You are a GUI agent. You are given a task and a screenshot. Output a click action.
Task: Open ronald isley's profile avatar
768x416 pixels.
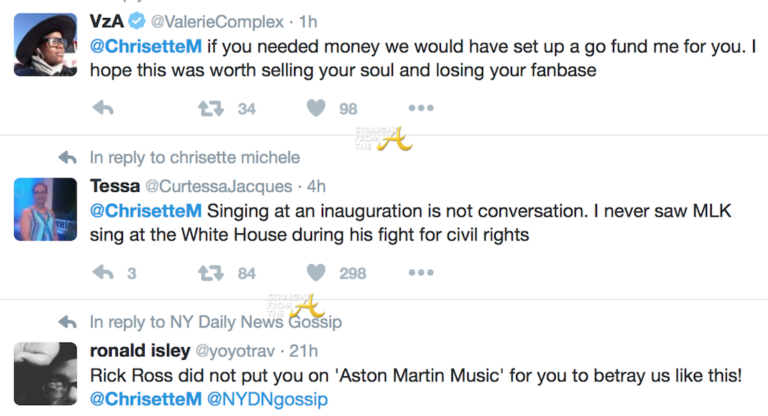coord(46,372)
